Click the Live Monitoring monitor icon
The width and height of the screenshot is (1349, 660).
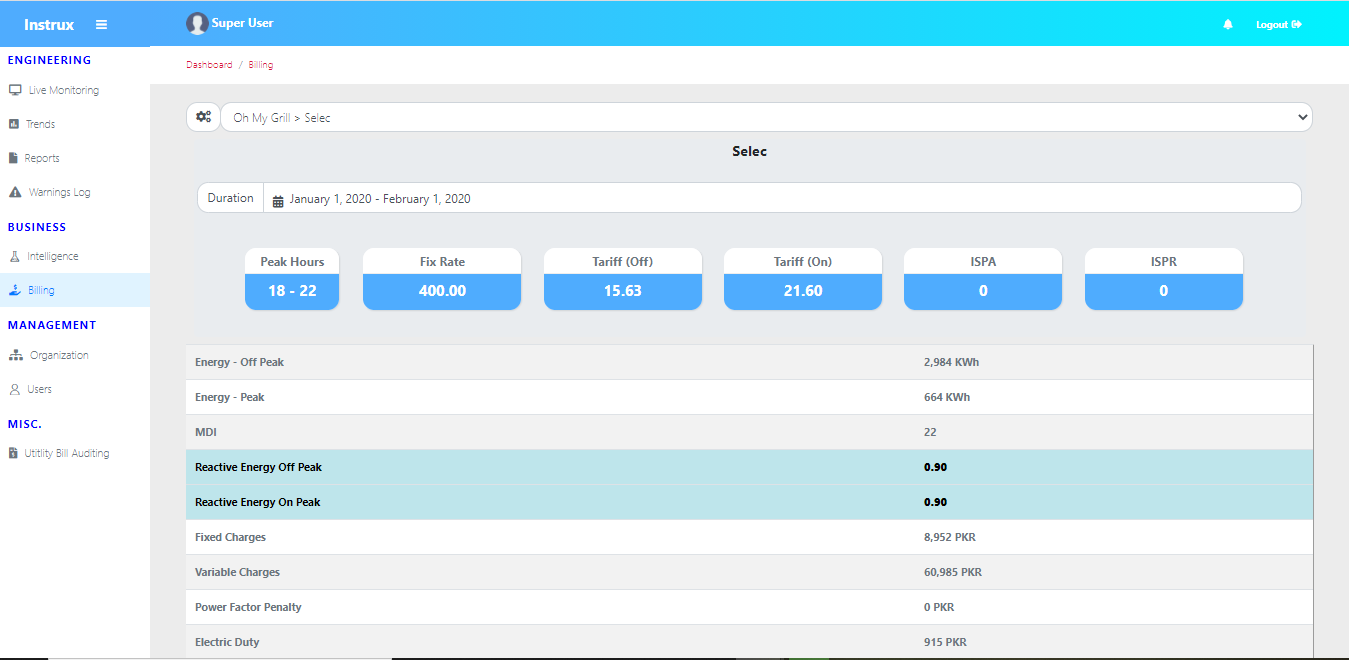[x=15, y=90]
